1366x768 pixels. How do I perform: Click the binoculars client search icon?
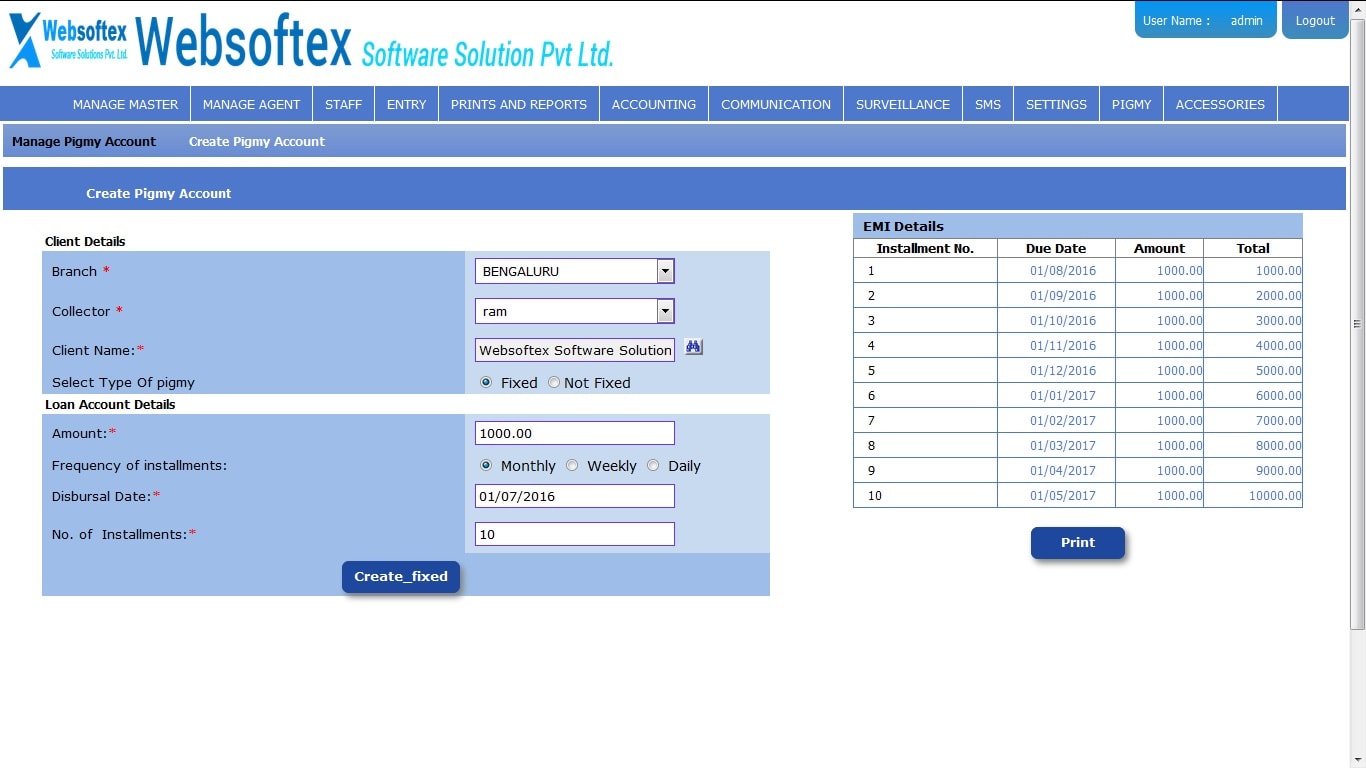[x=694, y=347]
